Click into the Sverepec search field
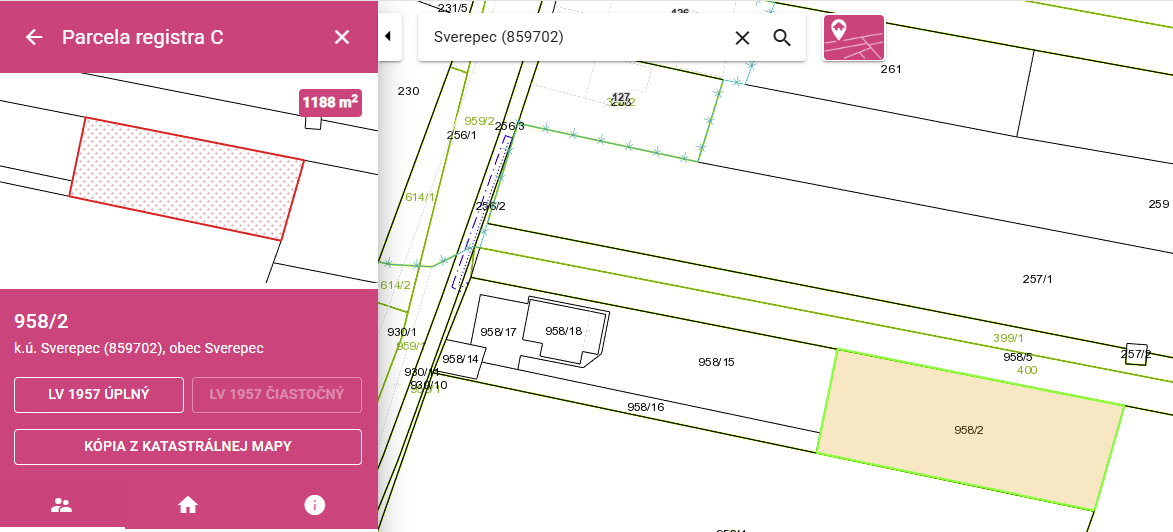This screenshot has width=1173, height=532. [572, 37]
